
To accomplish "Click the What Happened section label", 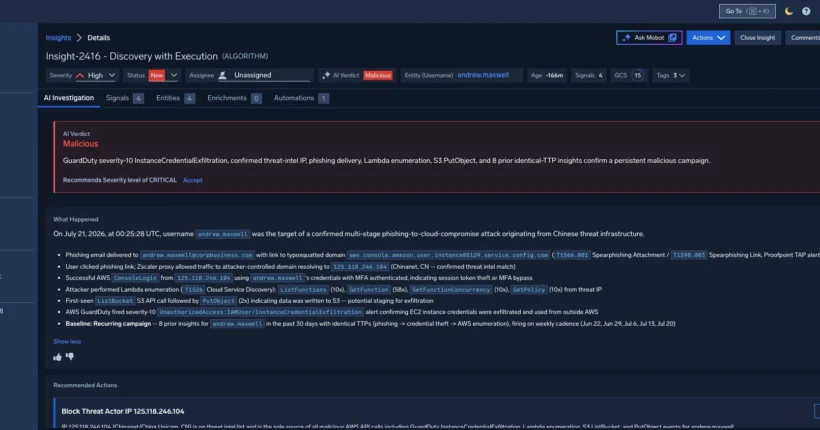I will 76,220.
